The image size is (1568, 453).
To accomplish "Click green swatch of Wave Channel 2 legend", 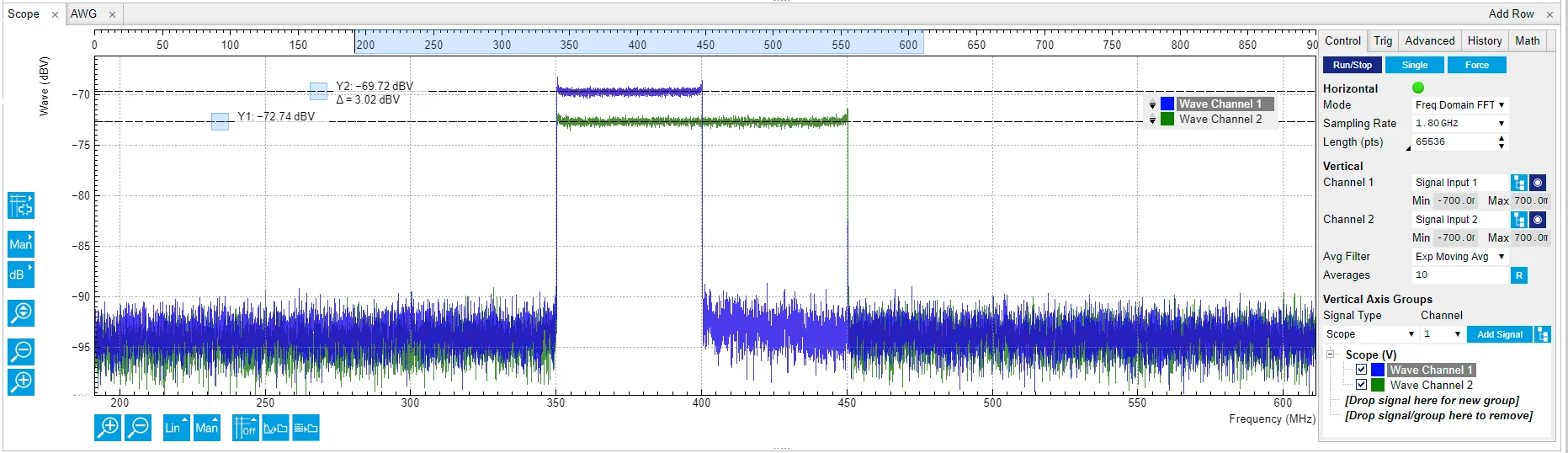I will pyautogui.click(x=1167, y=120).
